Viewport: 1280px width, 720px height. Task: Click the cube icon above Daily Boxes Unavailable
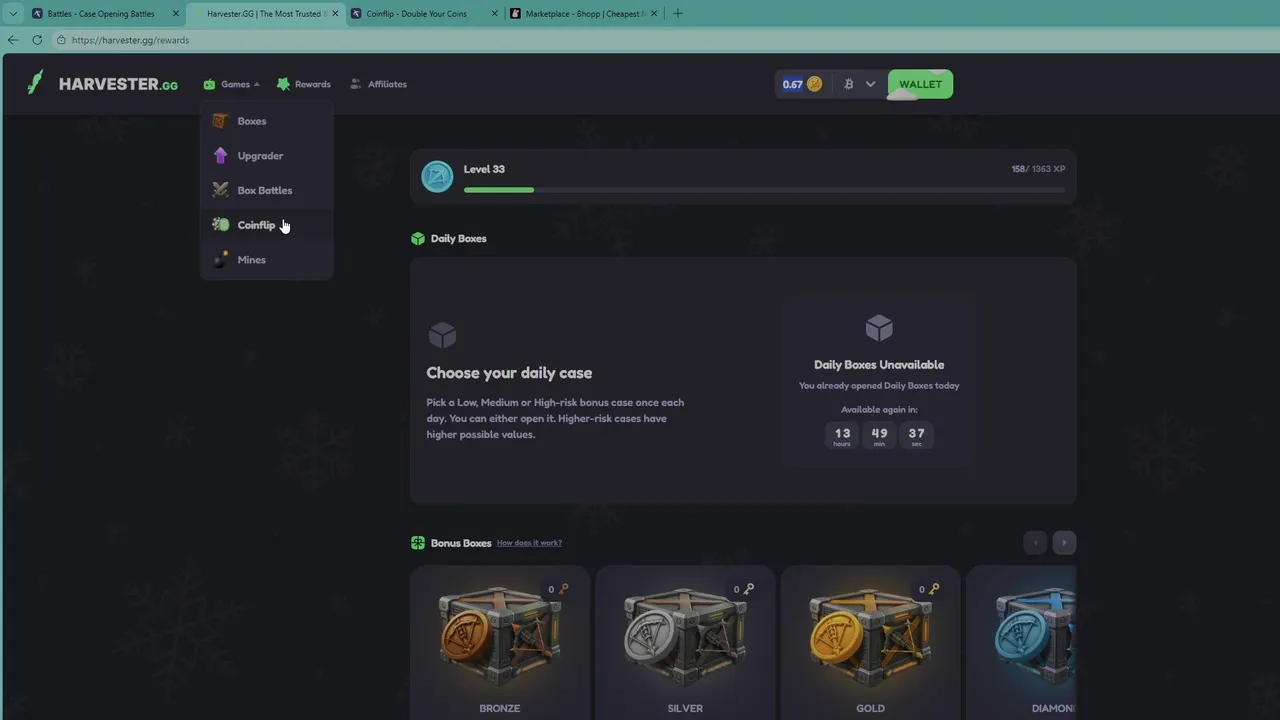(x=879, y=327)
